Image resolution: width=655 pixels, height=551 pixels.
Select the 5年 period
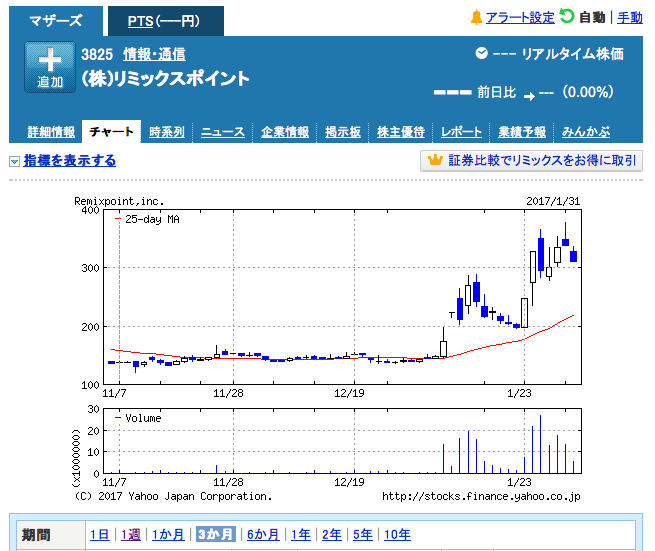(363, 534)
